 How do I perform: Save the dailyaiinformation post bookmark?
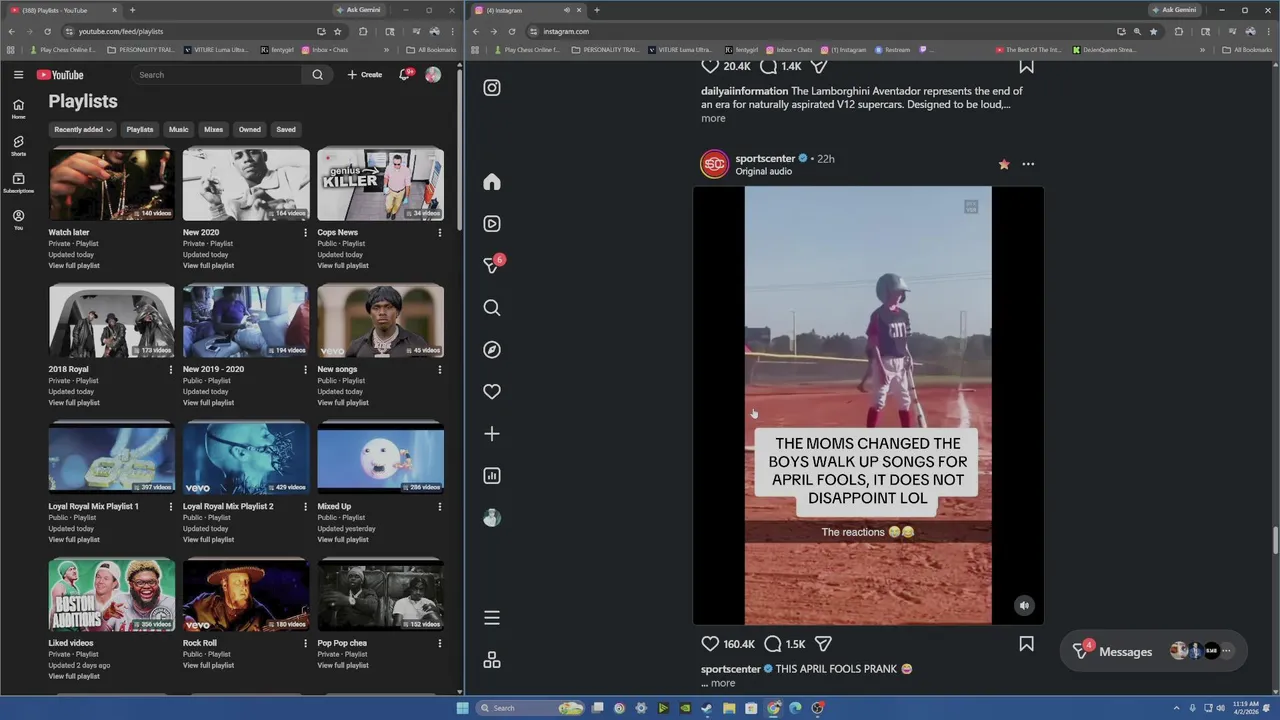[1026, 67]
